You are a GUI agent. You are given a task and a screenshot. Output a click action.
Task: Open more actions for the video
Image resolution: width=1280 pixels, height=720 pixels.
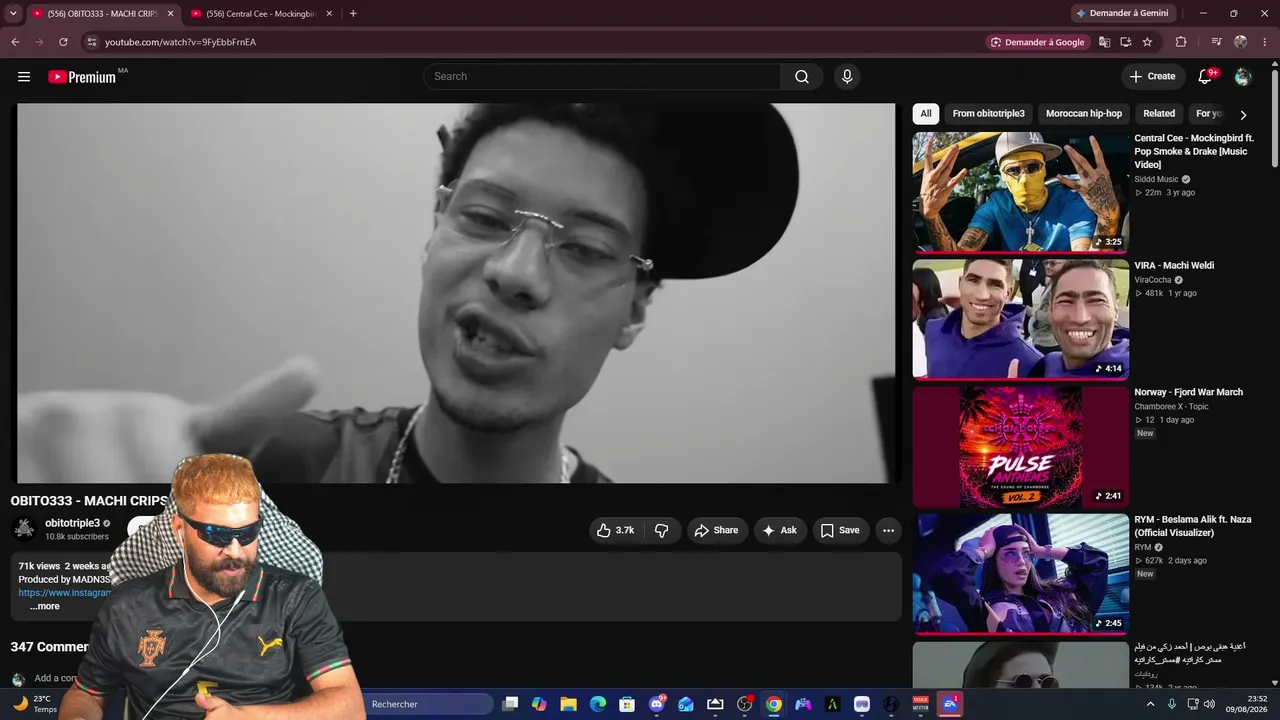pos(888,531)
